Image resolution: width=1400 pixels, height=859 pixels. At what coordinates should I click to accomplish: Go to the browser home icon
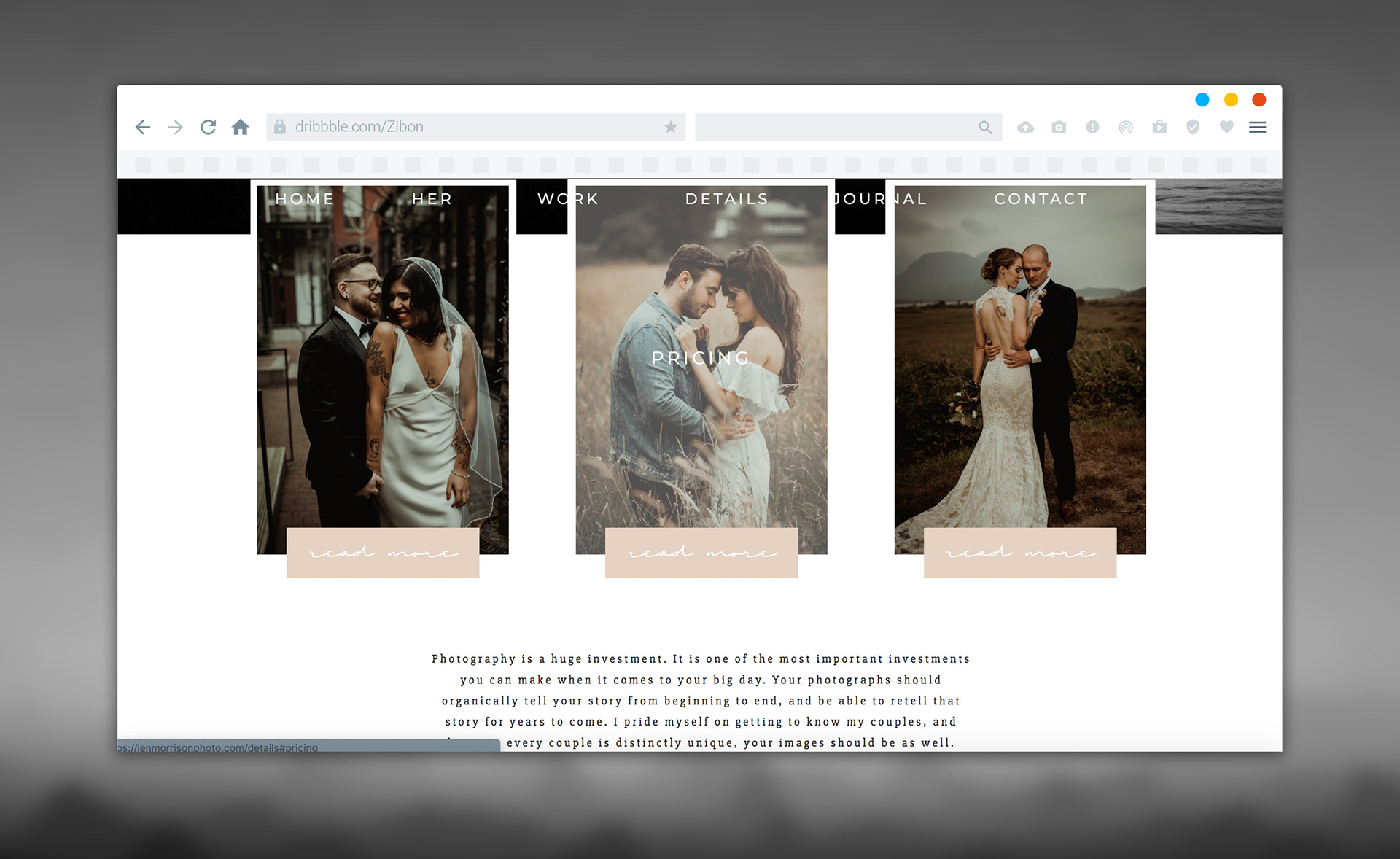(241, 127)
